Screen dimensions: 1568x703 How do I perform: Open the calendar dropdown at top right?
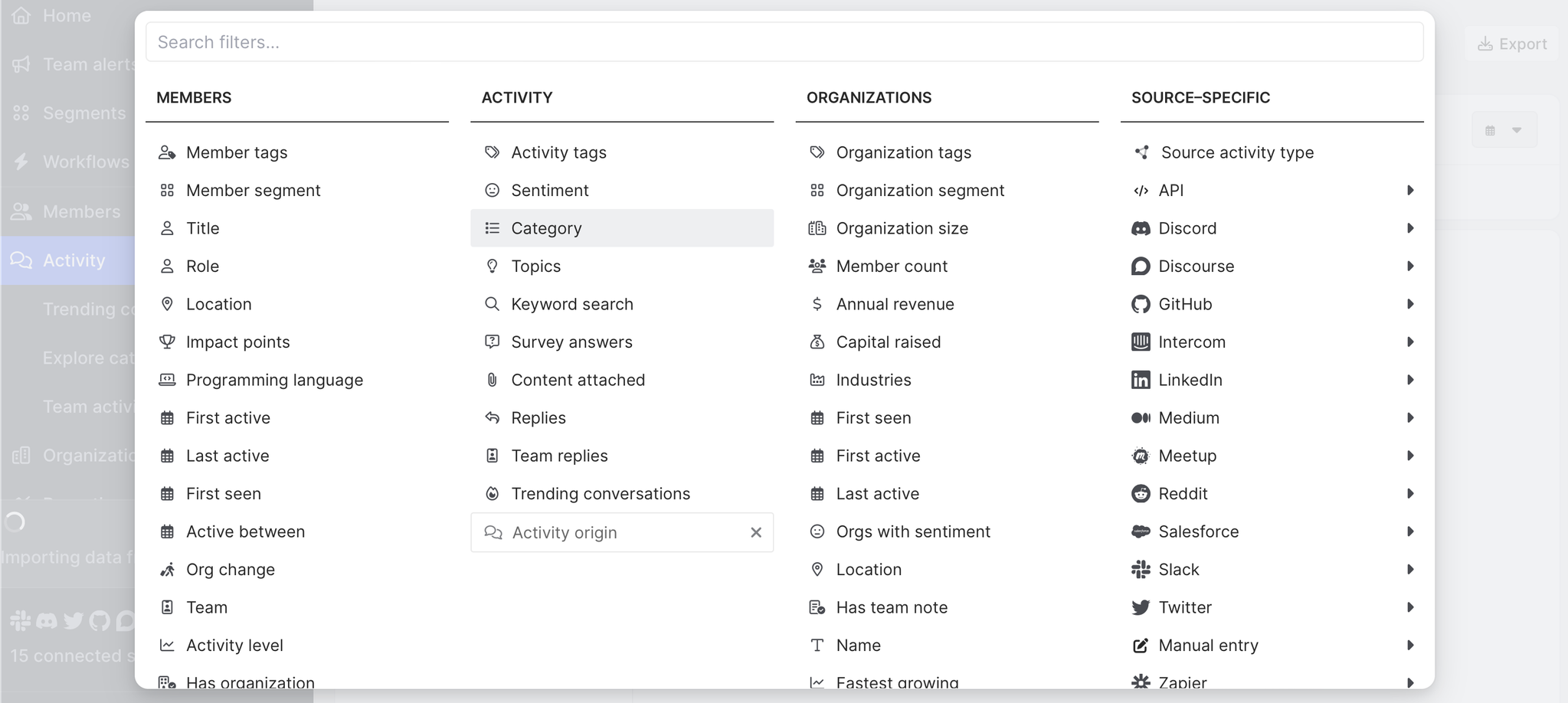[1504, 130]
